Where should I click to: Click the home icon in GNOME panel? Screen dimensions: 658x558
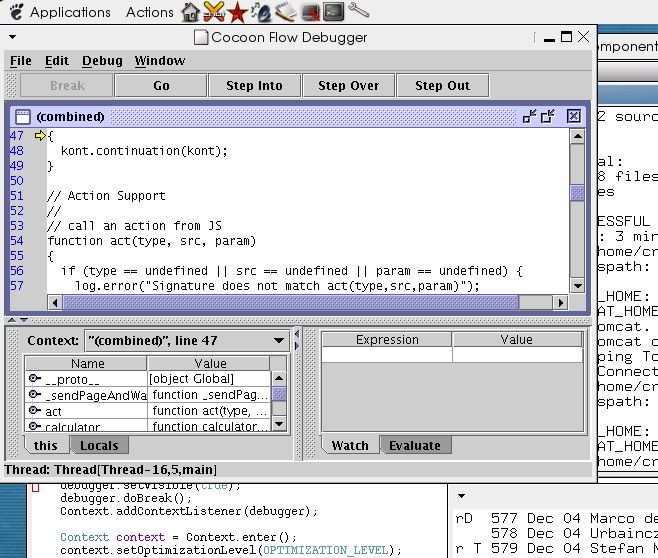point(189,12)
